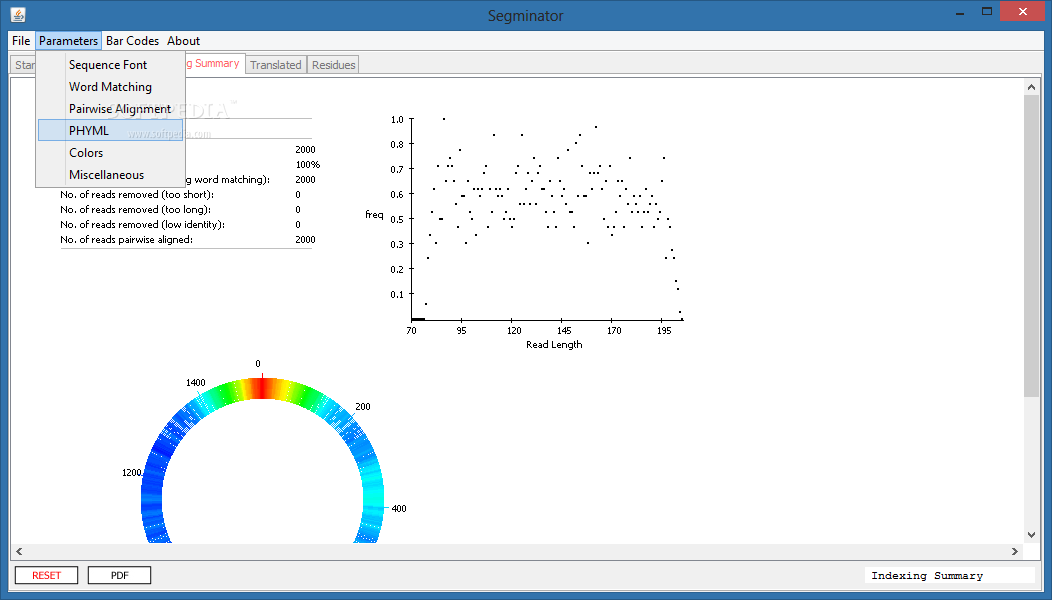1052x600 pixels.
Task: Click the Read Length axis label
Action: pos(554,344)
